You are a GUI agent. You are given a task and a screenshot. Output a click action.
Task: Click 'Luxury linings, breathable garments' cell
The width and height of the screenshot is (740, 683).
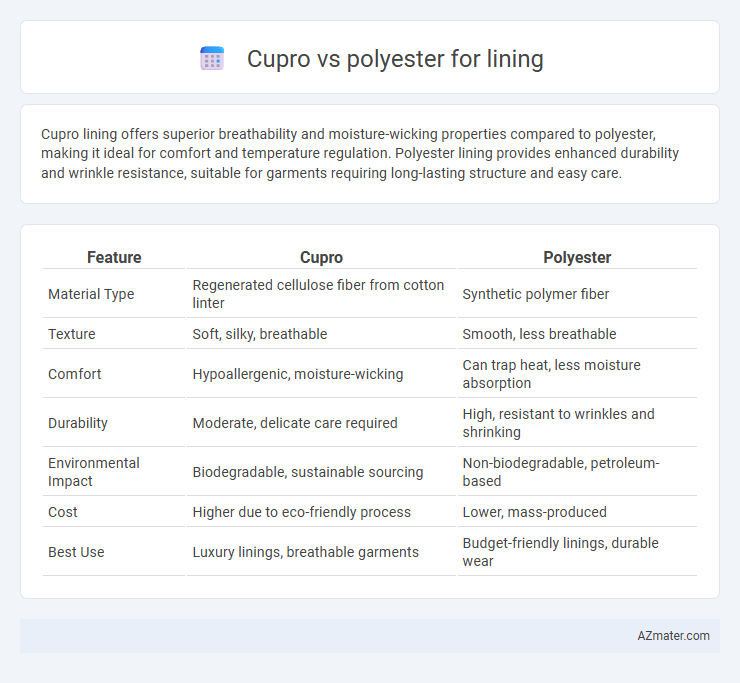point(321,552)
